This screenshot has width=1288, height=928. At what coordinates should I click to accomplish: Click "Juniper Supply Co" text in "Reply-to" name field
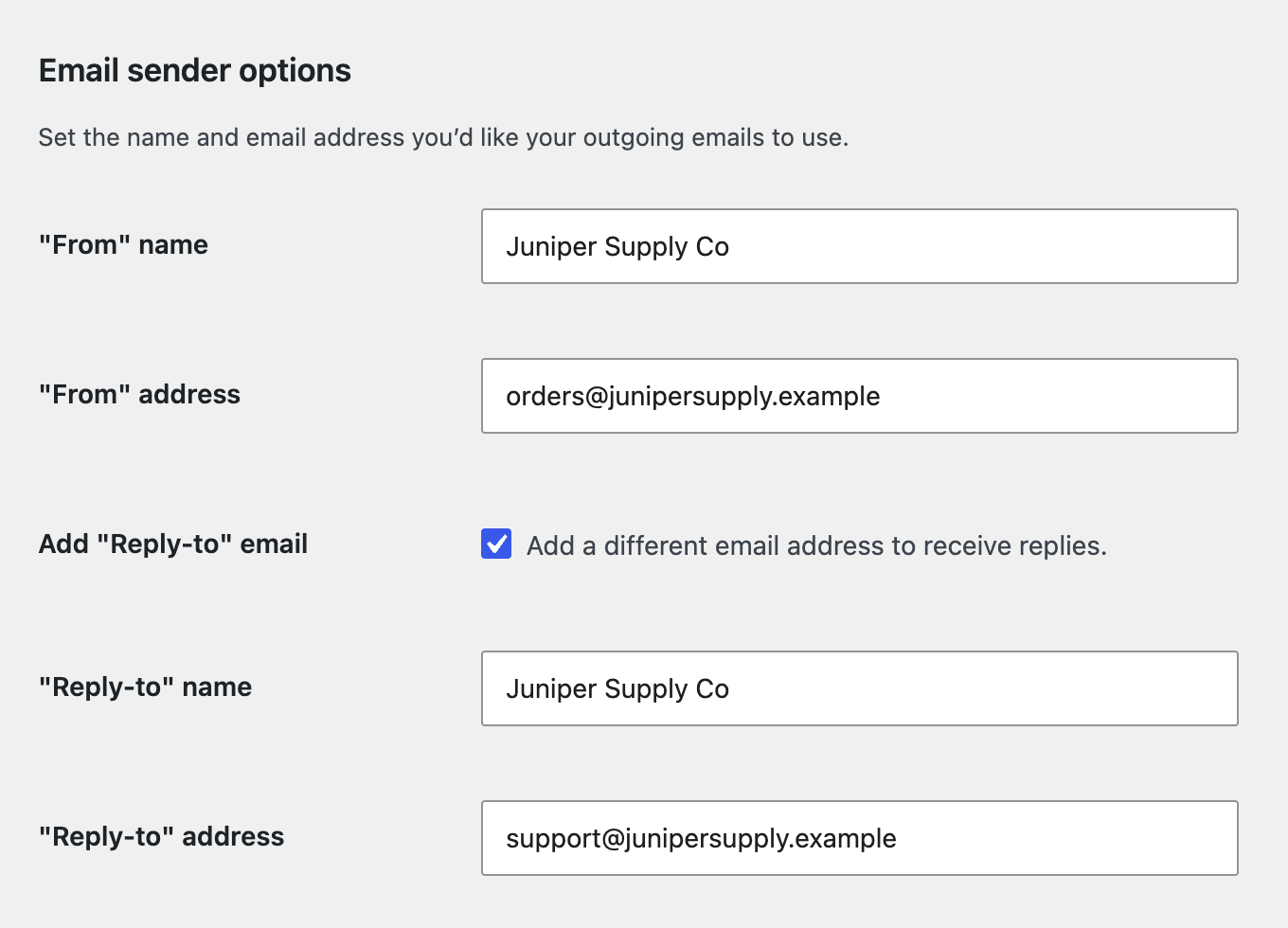pos(617,689)
